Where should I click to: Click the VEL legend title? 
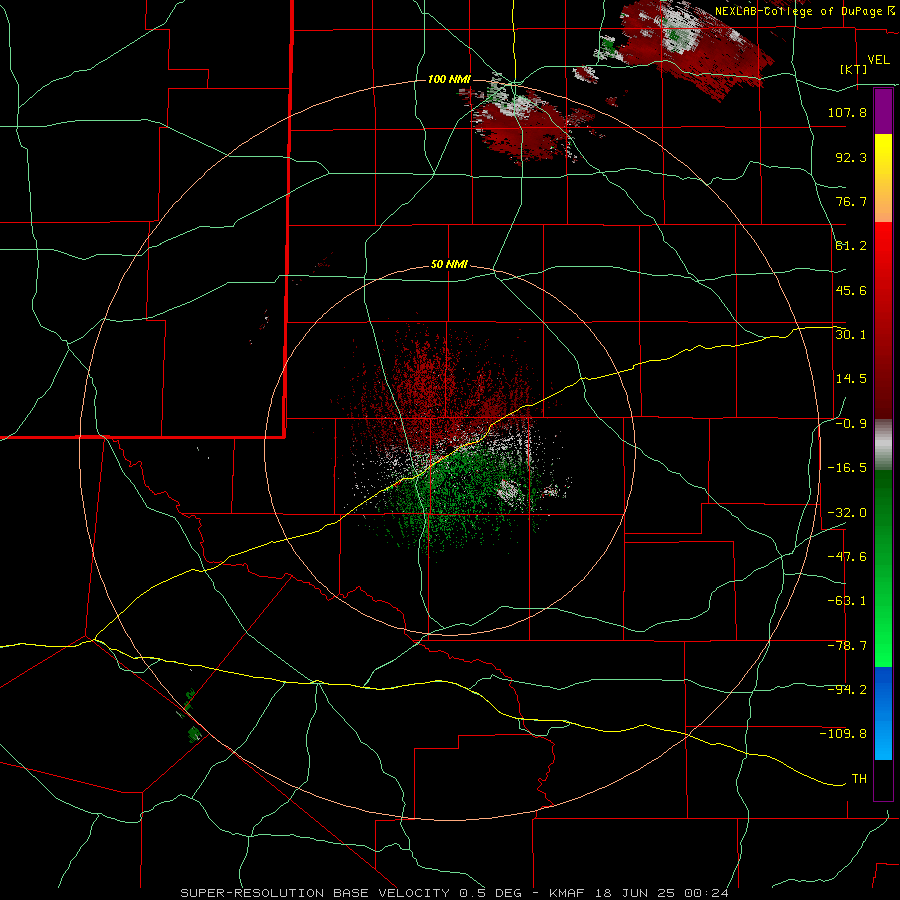pos(878,60)
